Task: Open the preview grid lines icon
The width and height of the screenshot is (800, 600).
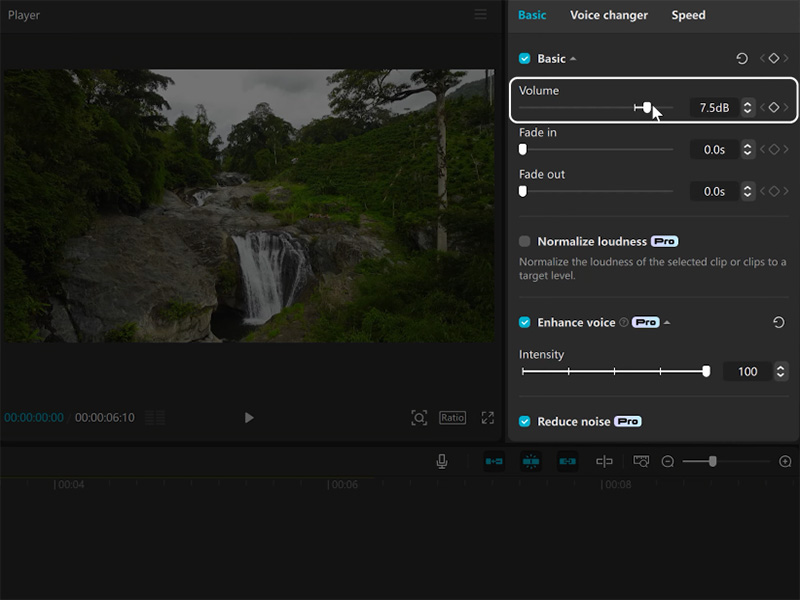Action: coord(155,418)
